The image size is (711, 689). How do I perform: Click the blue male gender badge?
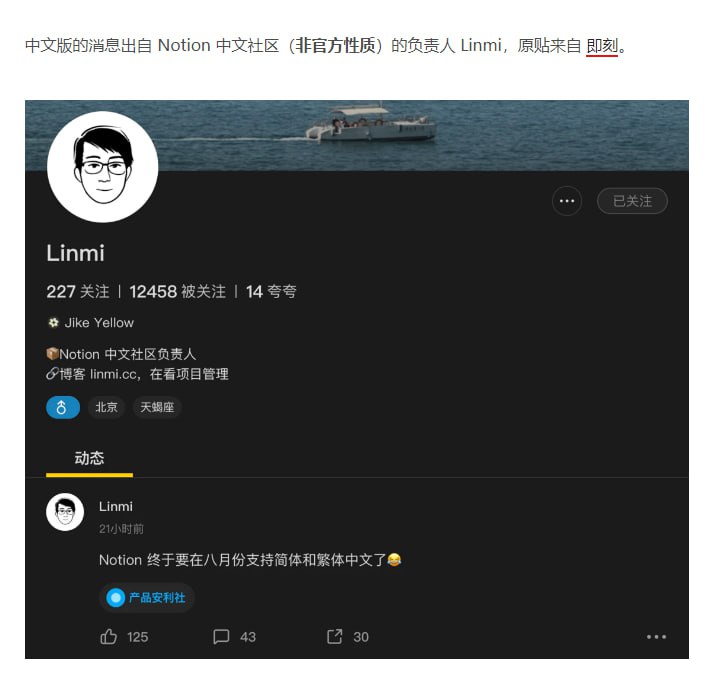[x=63, y=407]
